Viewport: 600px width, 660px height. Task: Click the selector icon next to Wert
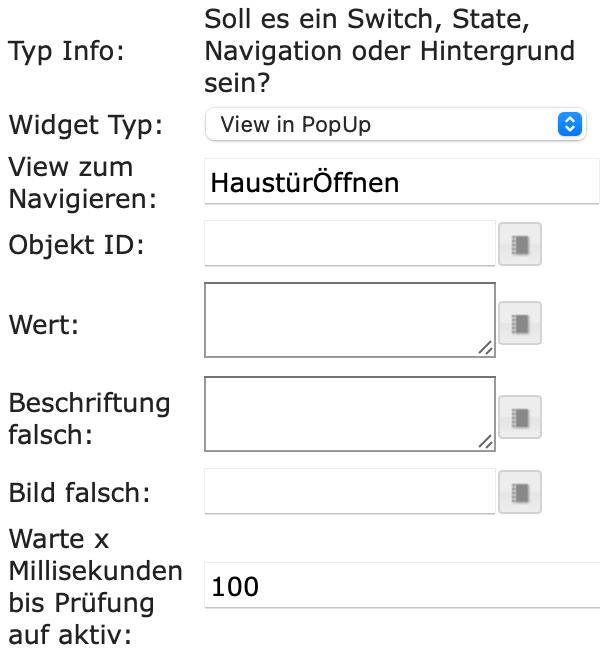[520, 323]
